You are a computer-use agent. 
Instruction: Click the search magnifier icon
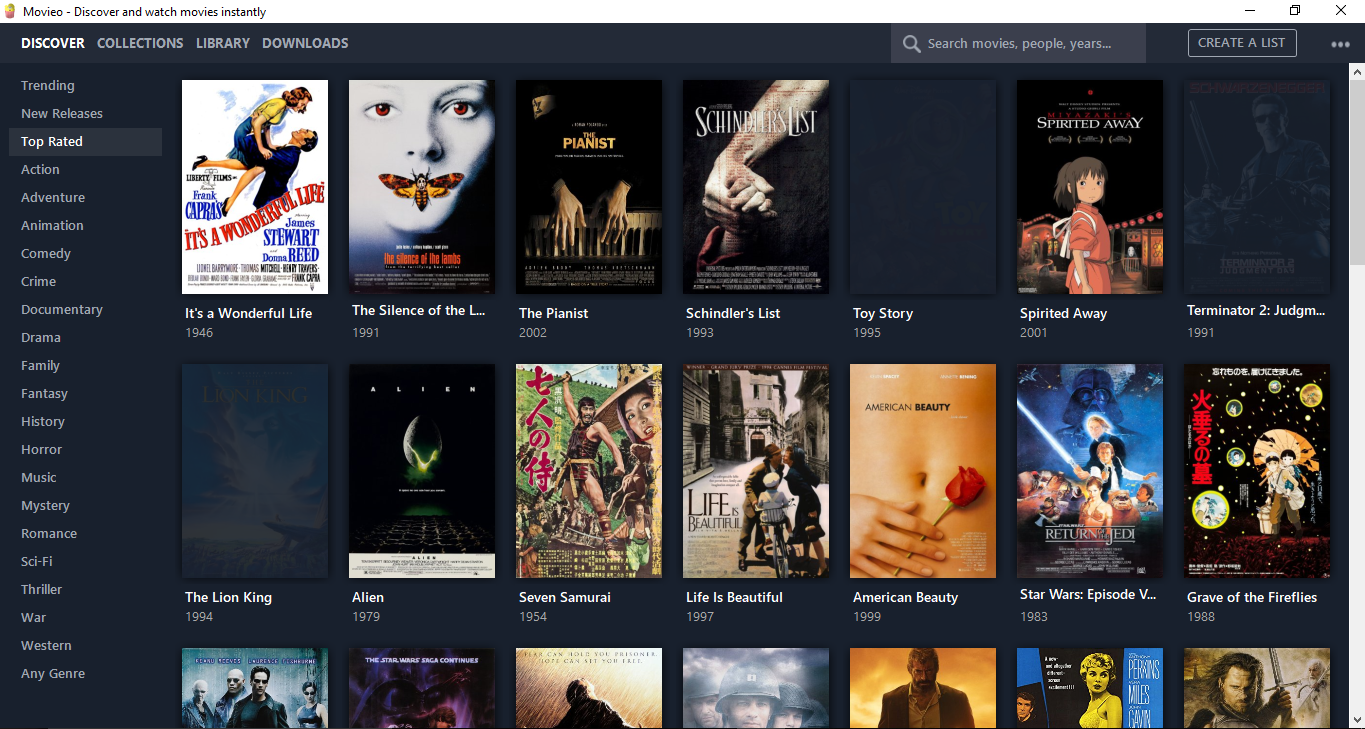tap(911, 43)
